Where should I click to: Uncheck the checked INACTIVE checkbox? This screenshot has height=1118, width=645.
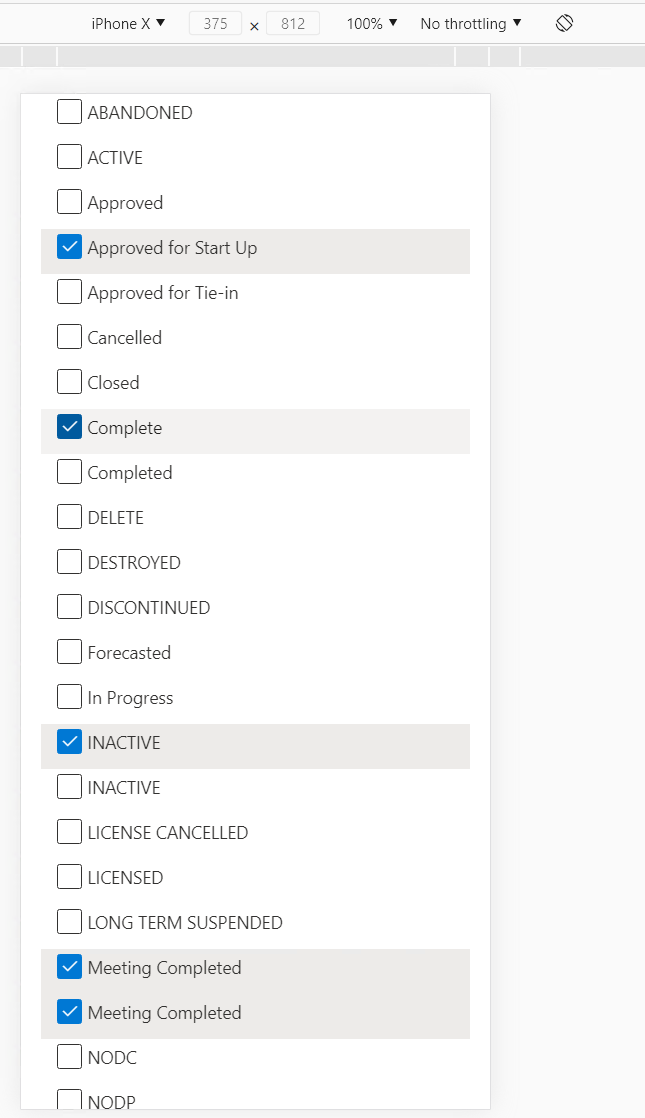(69, 742)
